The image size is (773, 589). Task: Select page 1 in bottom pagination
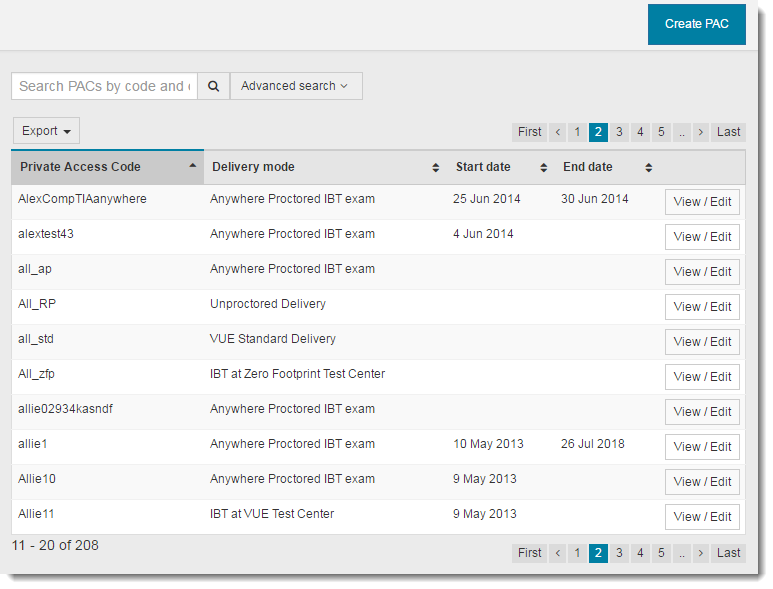(x=577, y=553)
